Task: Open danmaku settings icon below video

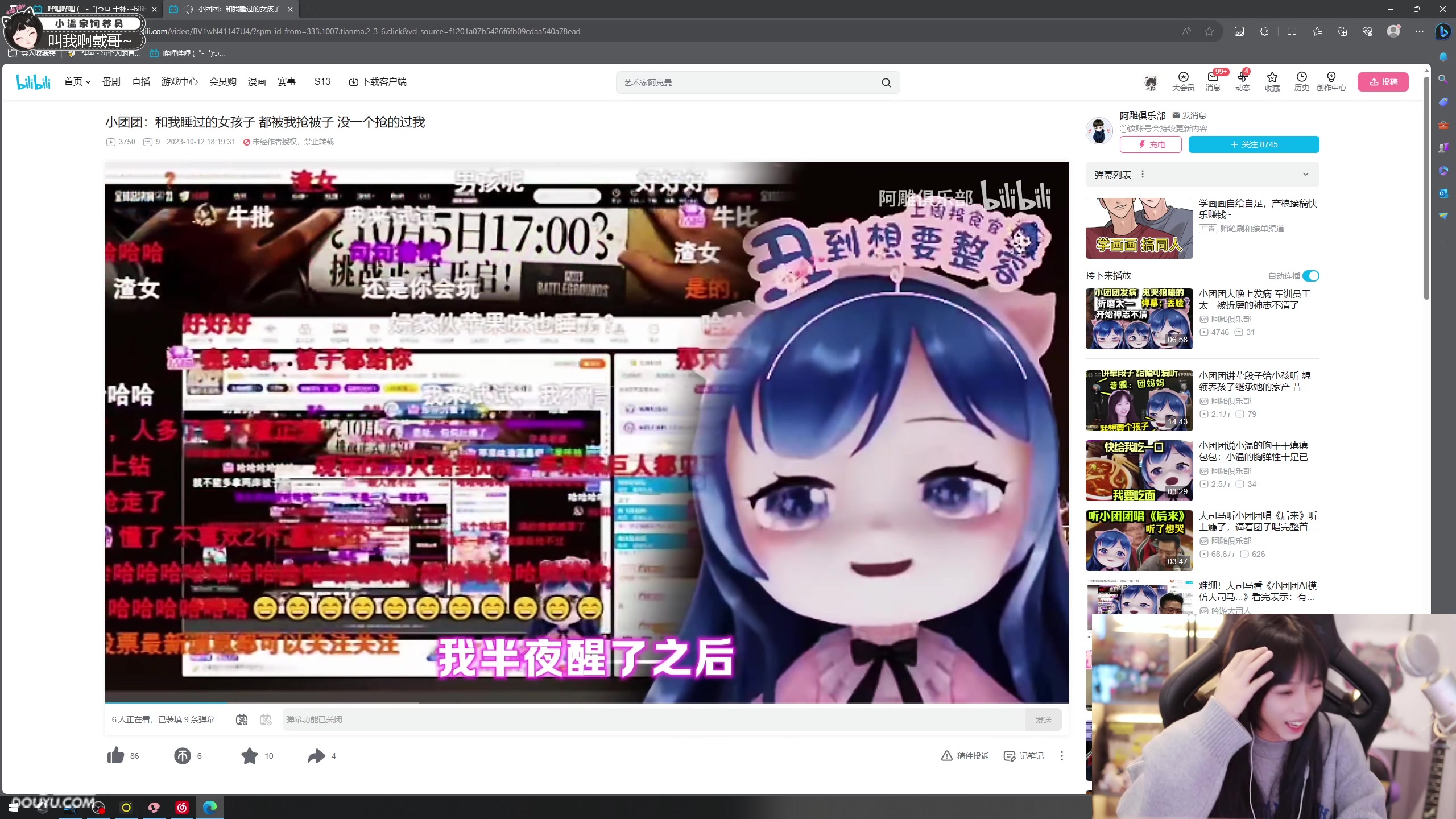Action: 266,719
